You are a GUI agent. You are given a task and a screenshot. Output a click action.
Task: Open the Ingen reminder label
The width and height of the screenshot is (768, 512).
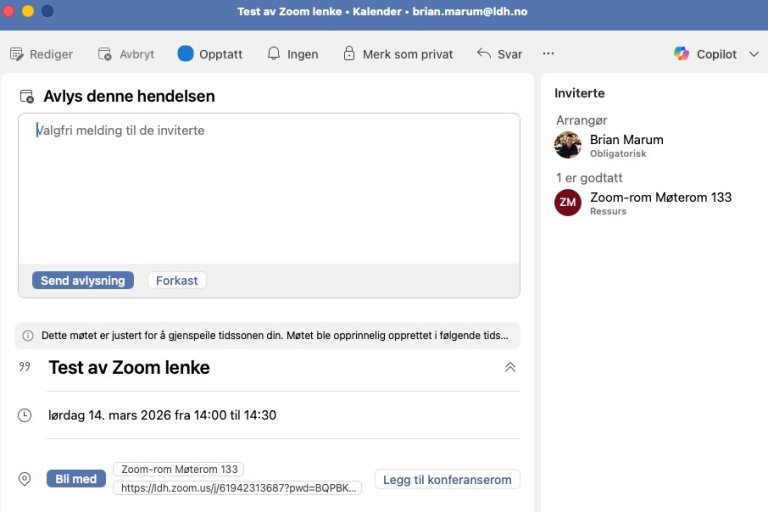click(x=302, y=54)
